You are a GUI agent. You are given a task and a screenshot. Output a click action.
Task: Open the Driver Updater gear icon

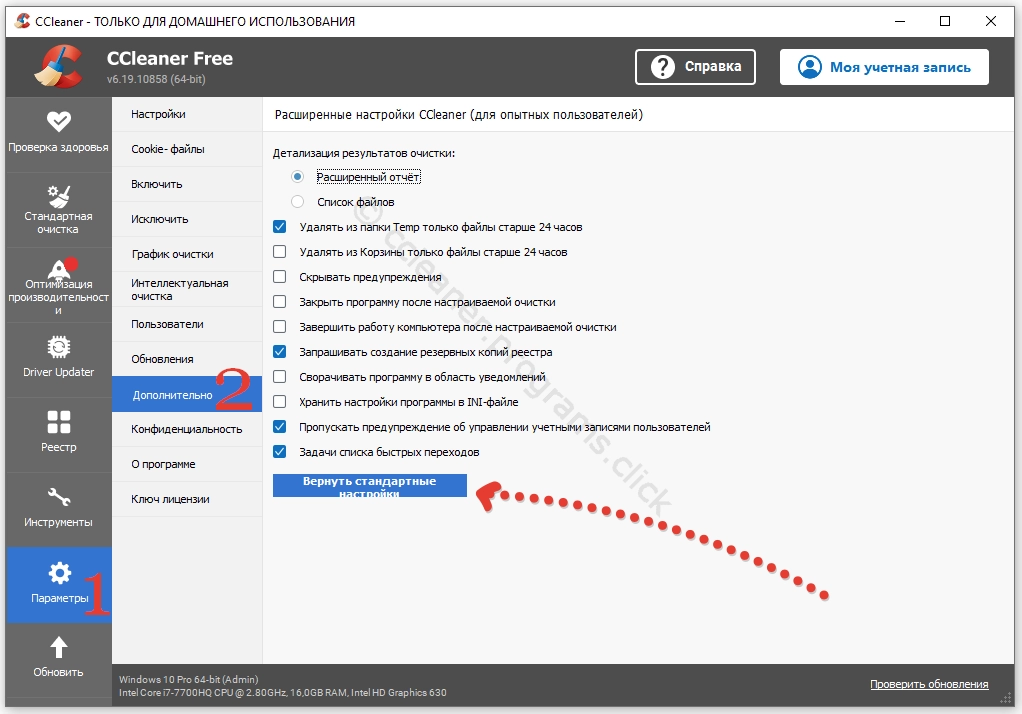point(58,347)
